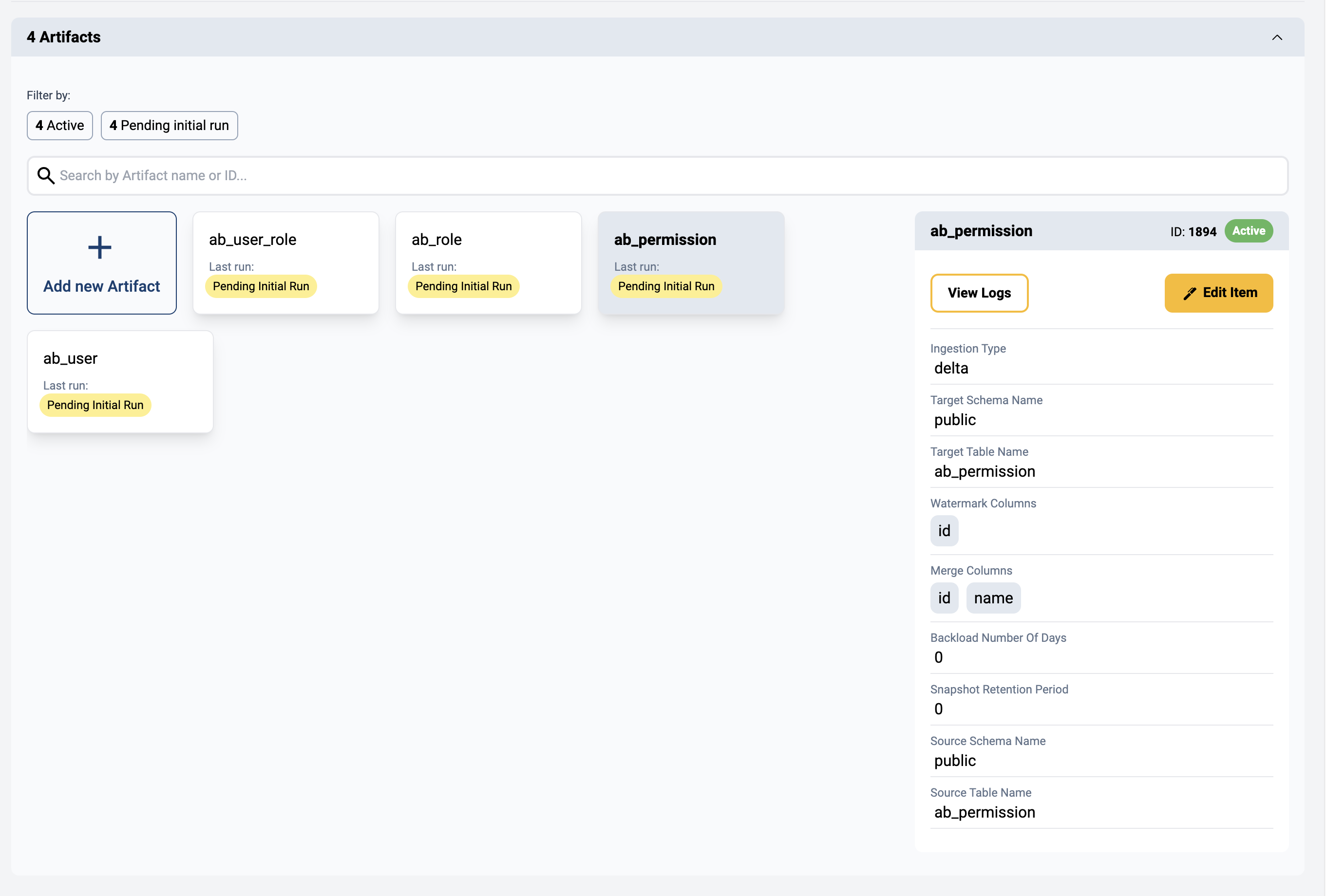The height and width of the screenshot is (896, 1326).
Task: Open View Logs for ab_permission
Action: tap(979, 293)
